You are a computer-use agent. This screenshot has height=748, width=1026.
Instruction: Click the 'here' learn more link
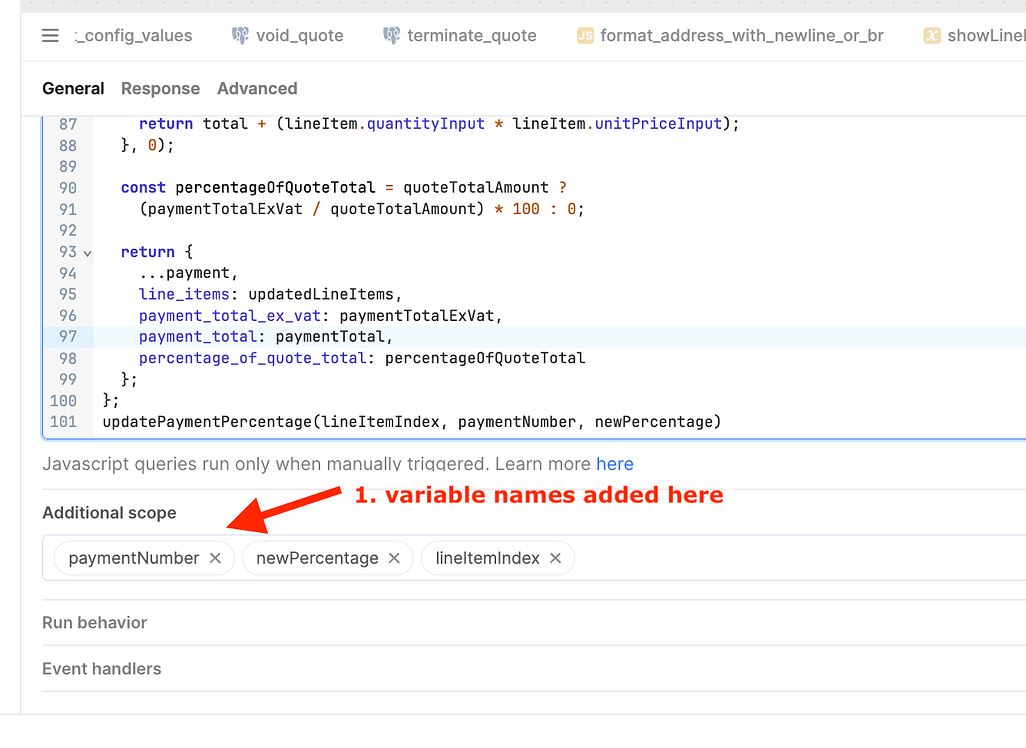tap(615, 464)
